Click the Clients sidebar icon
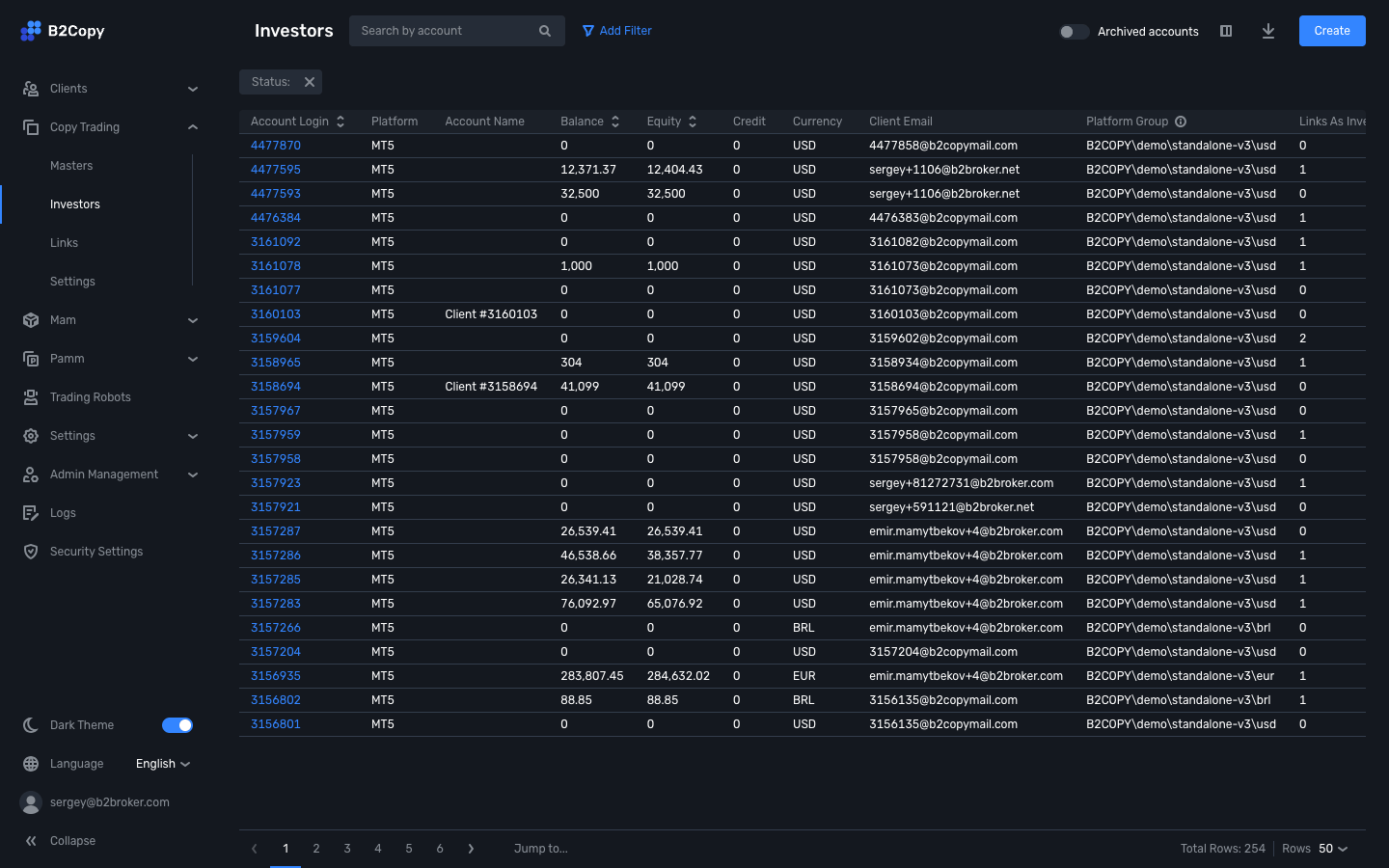This screenshot has width=1389, height=868. click(x=31, y=89)
